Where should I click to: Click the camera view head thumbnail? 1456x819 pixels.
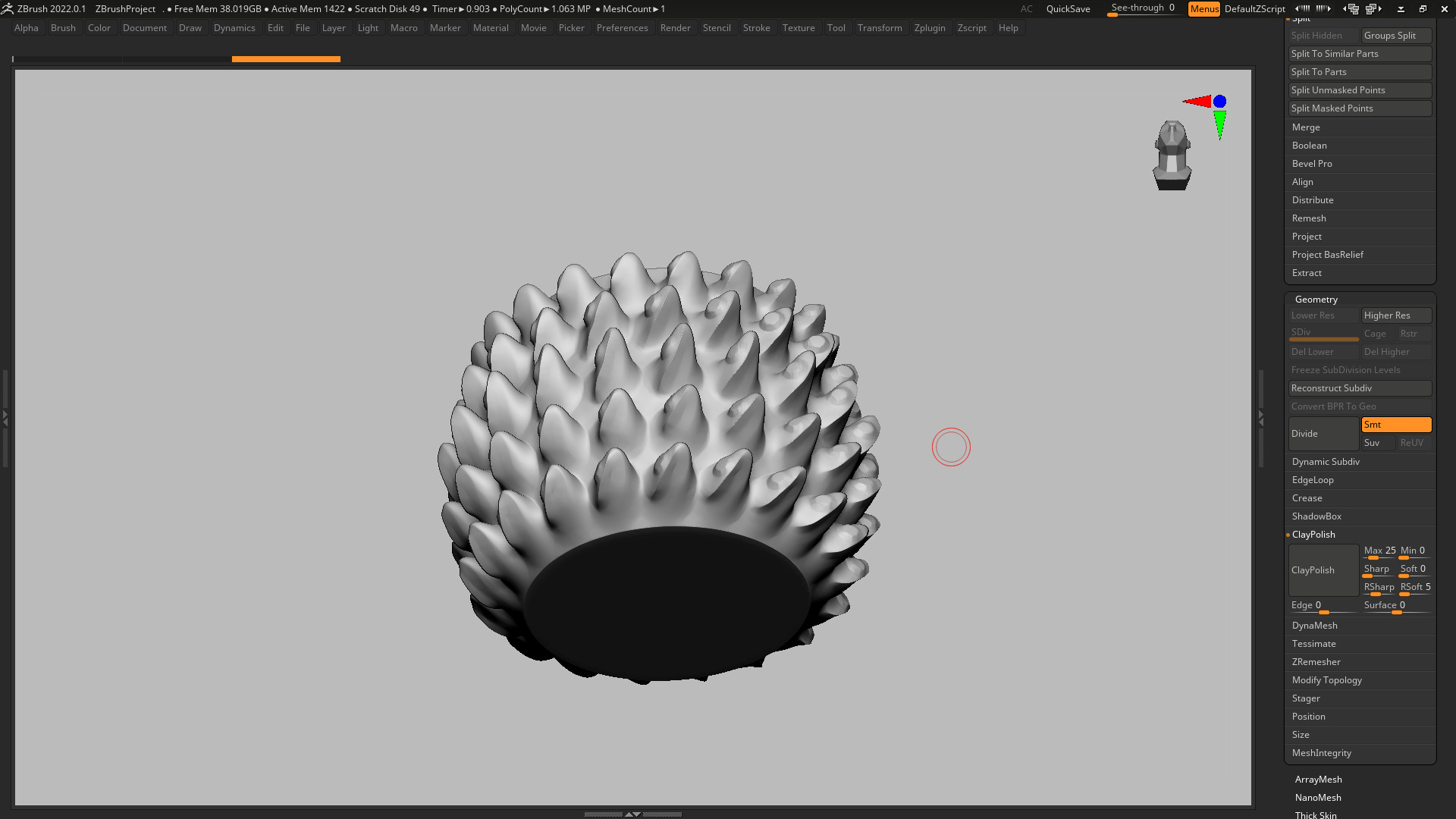pyautogui.click(x=1172, y=155)
